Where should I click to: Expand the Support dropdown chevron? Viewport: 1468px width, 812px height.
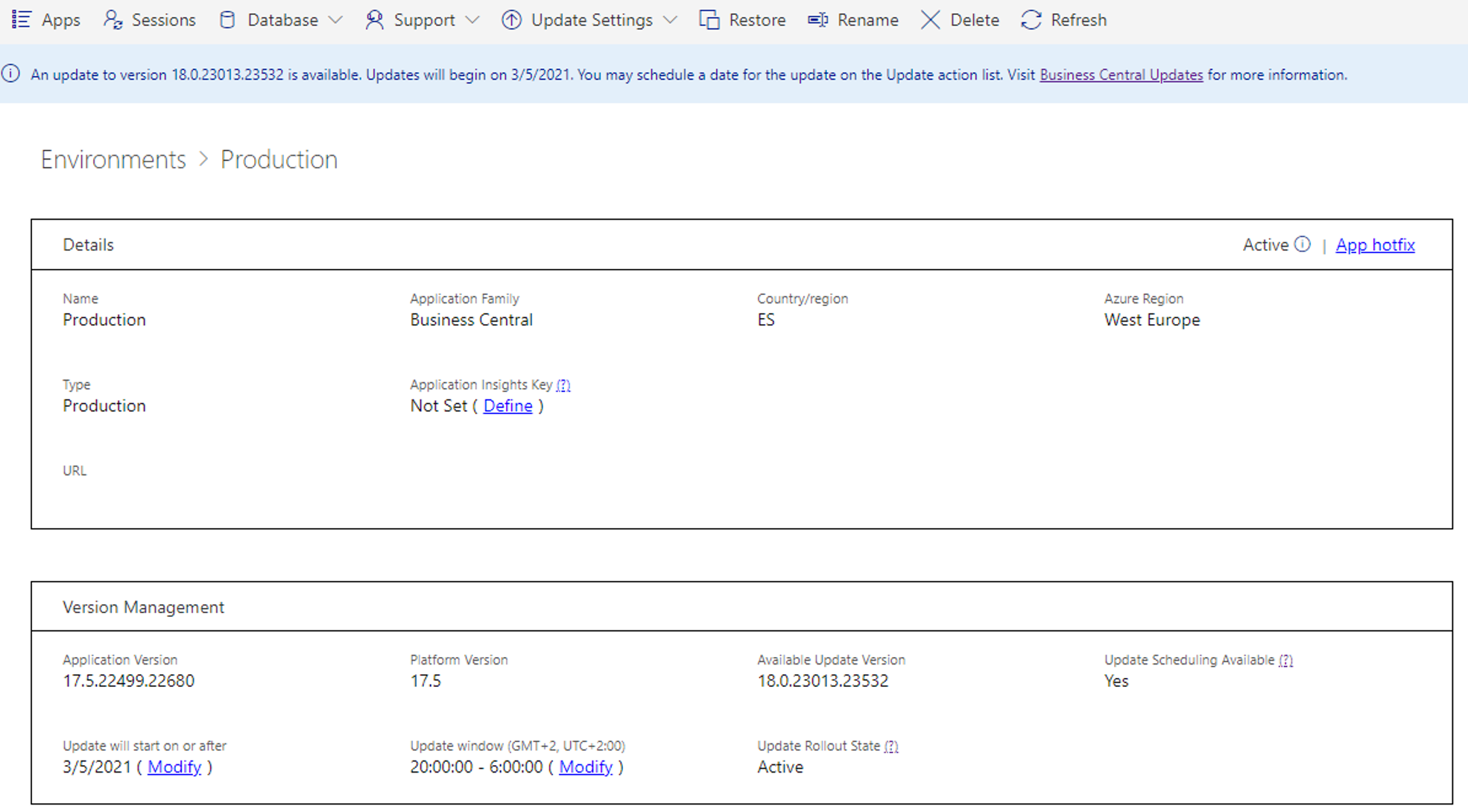[472, 20]
